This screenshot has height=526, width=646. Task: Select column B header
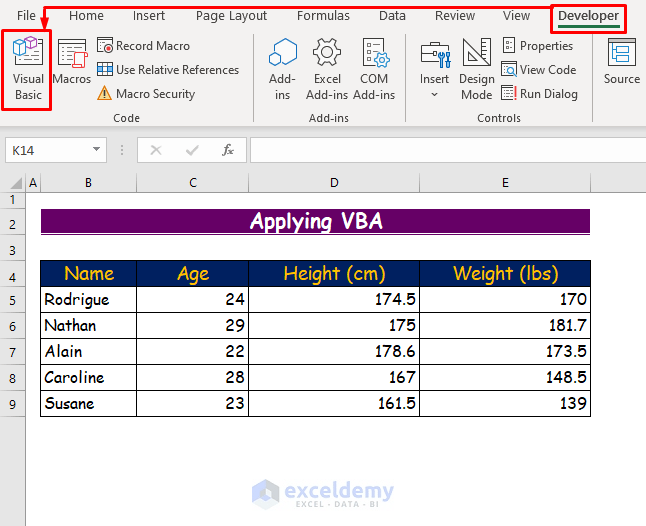pyautogui.click(x=88, y=183)
